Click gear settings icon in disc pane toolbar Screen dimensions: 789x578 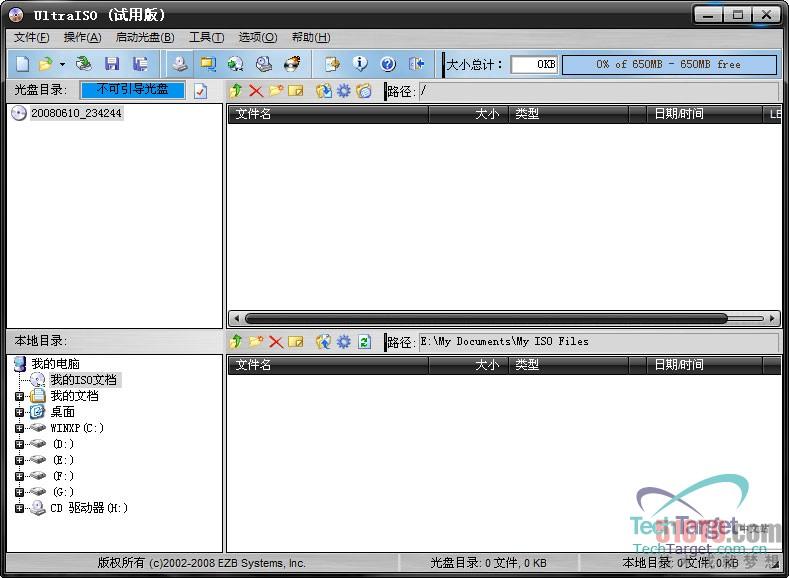[344, 91]
